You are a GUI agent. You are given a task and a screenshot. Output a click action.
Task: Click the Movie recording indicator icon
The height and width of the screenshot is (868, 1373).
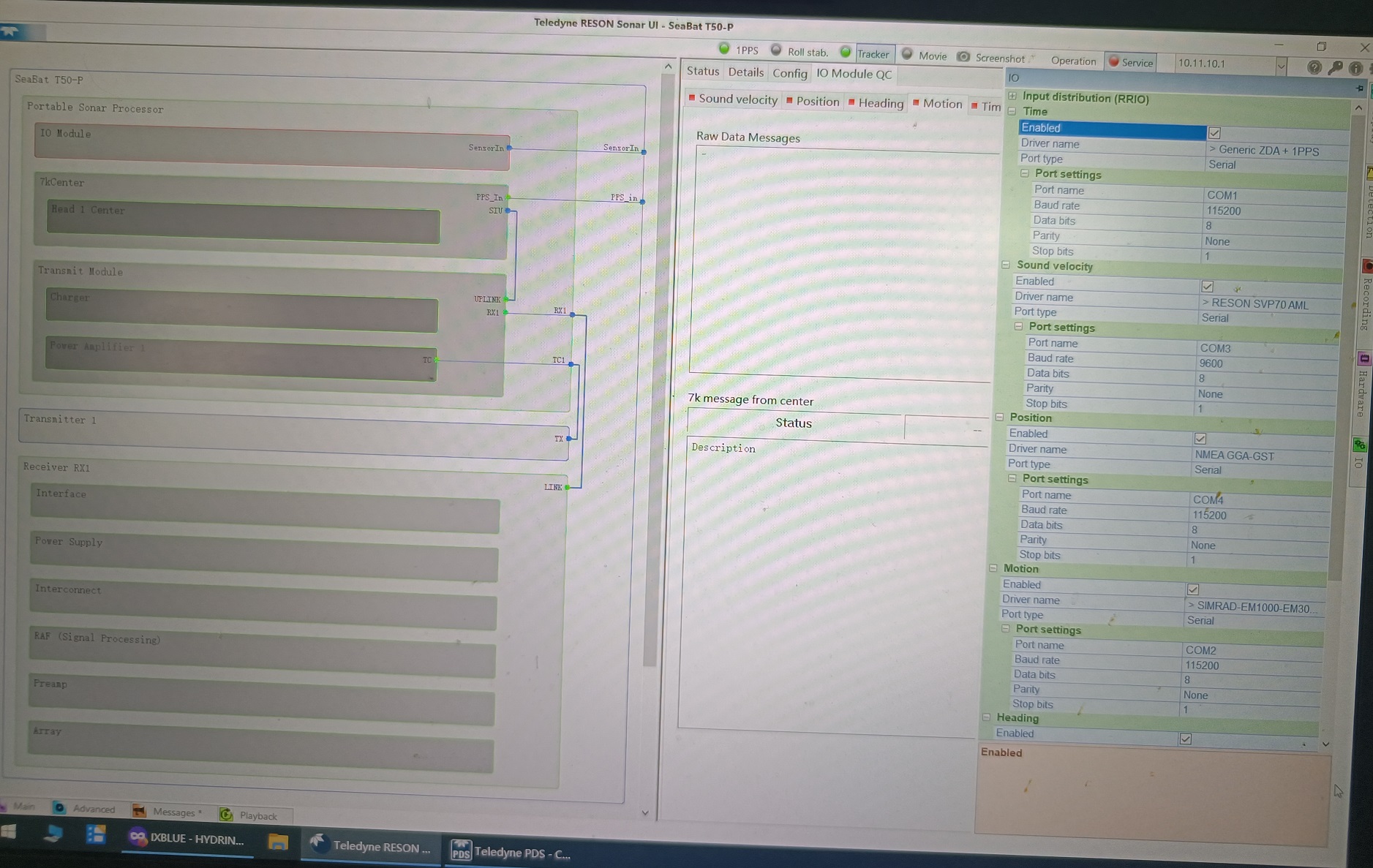coord(907,54)
